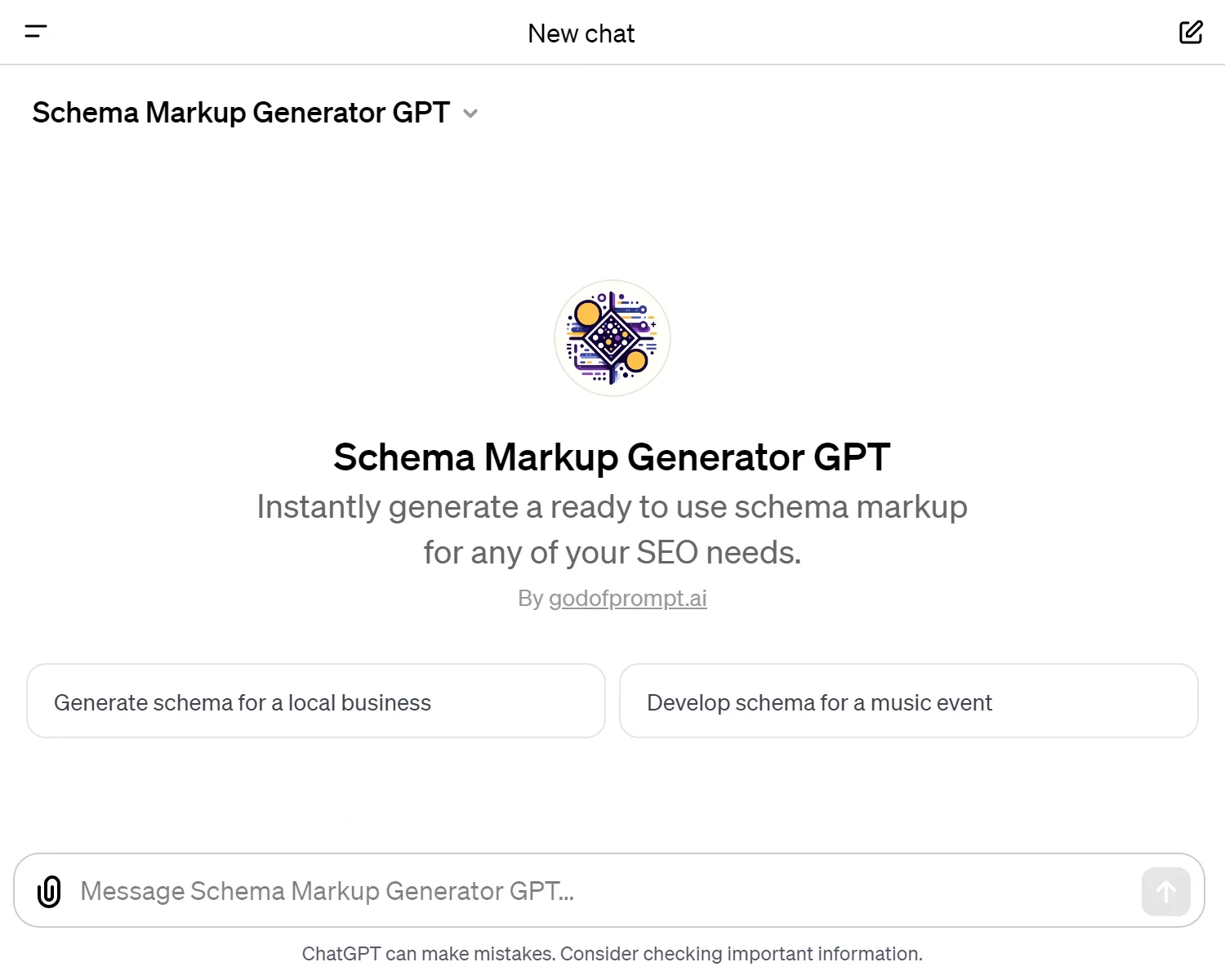Screen dimensions: 1225x980
Task: Click the GPT title heading text
Action: pyautogui.click(x=612, y=457)
